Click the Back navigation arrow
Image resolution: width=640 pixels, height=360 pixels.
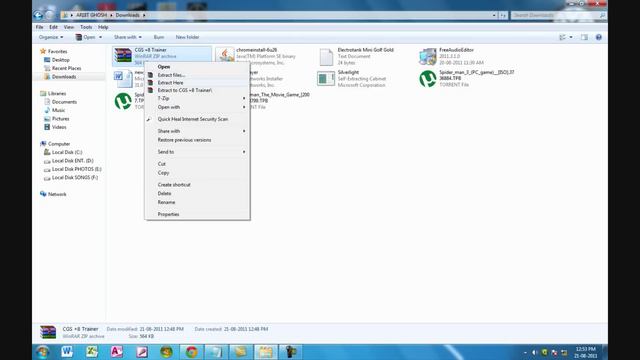coord(38,15)
